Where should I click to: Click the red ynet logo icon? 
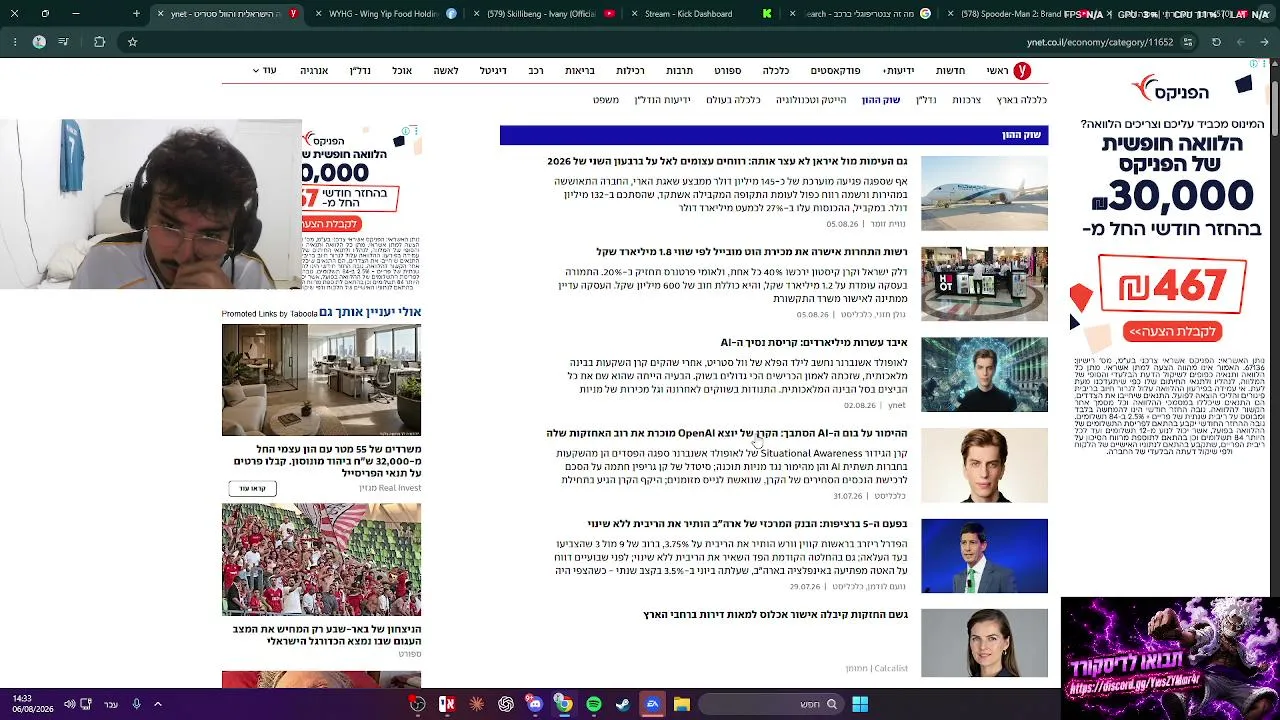point(1022,71)
